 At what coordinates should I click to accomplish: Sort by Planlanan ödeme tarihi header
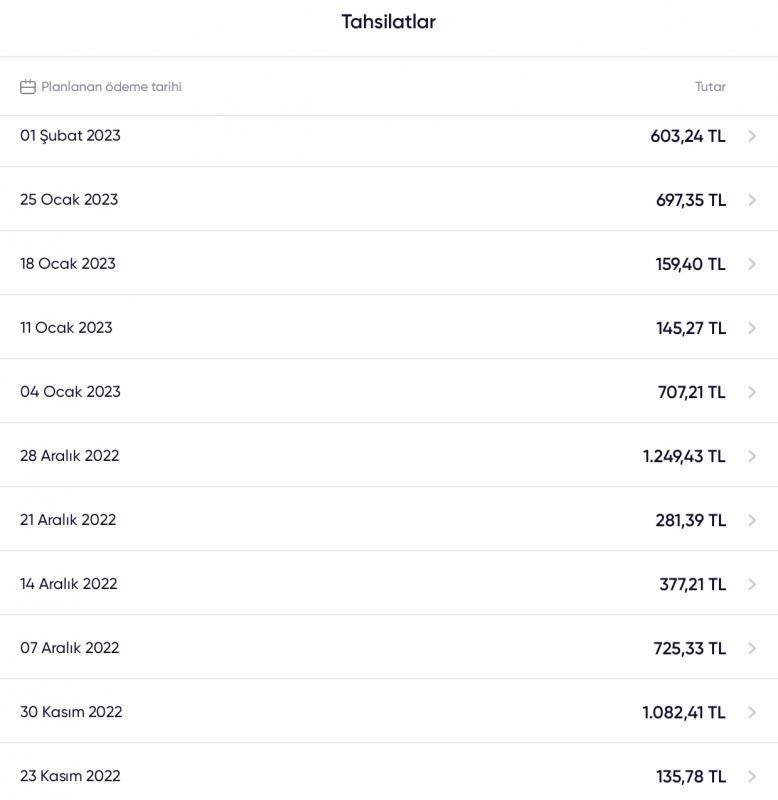pyautogui.click(x=111, y=87)
